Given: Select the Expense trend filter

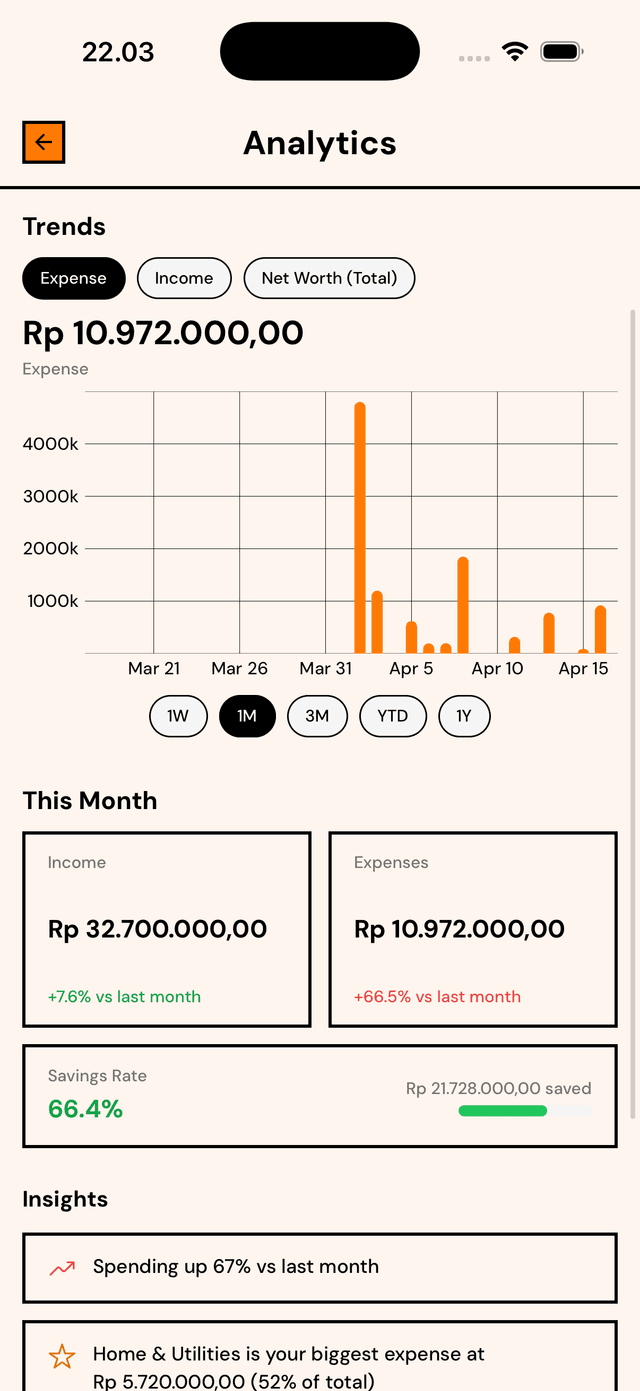Looking at the screenshot, I should pyautogui.click(x=73, y=278).
